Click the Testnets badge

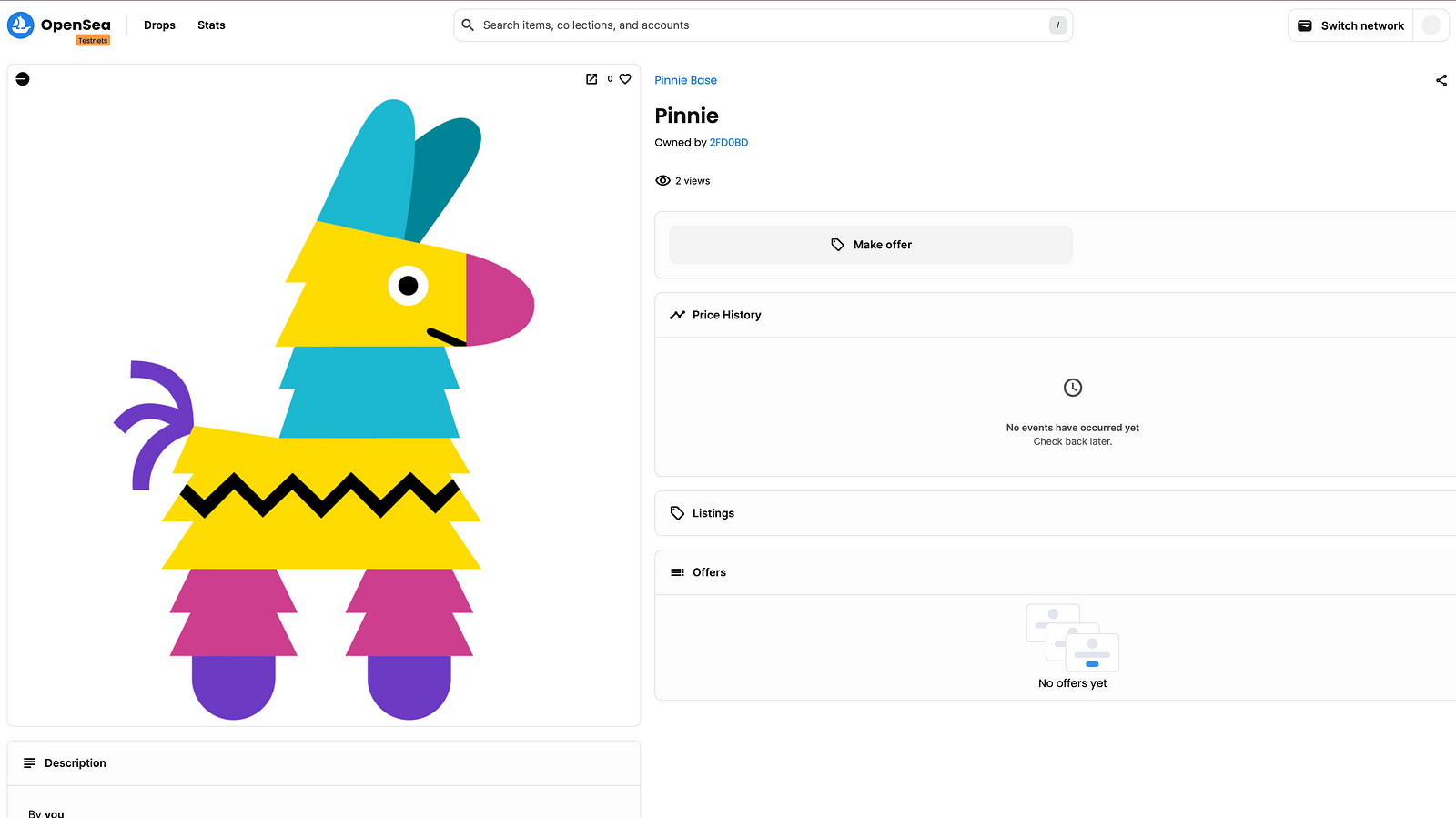point(93,41)
